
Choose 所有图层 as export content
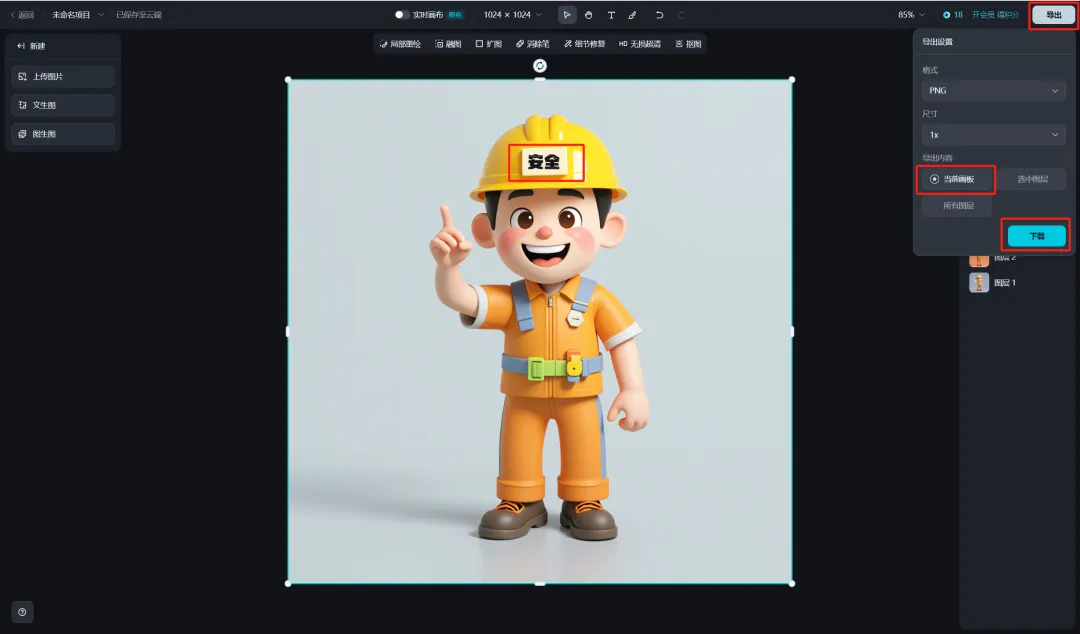pos(957,206)
